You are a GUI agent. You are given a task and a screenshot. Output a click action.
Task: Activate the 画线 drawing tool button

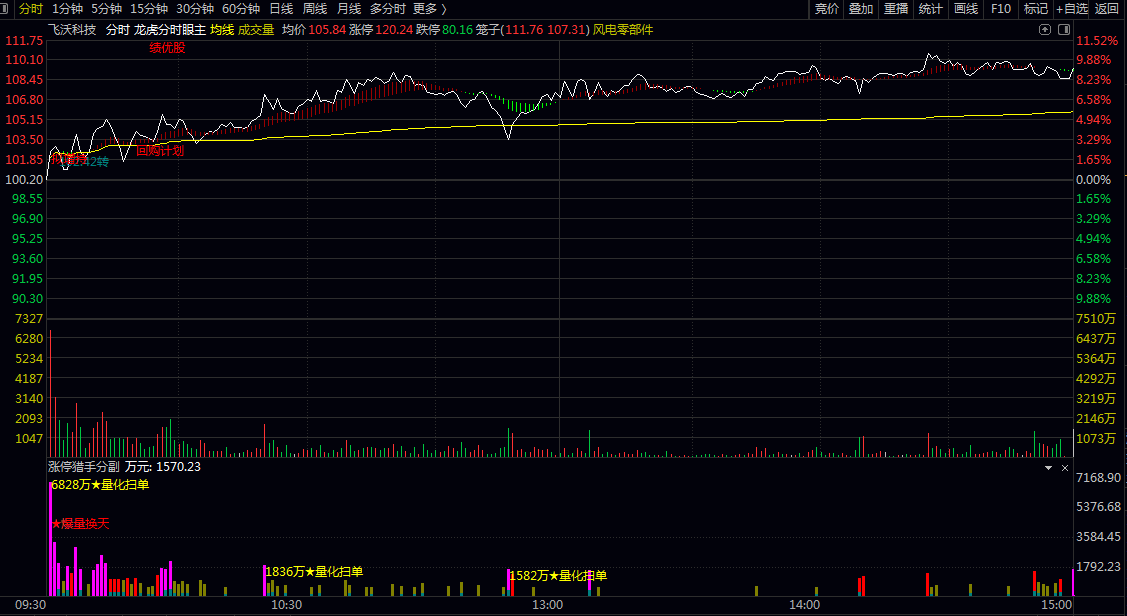(965, 9)
